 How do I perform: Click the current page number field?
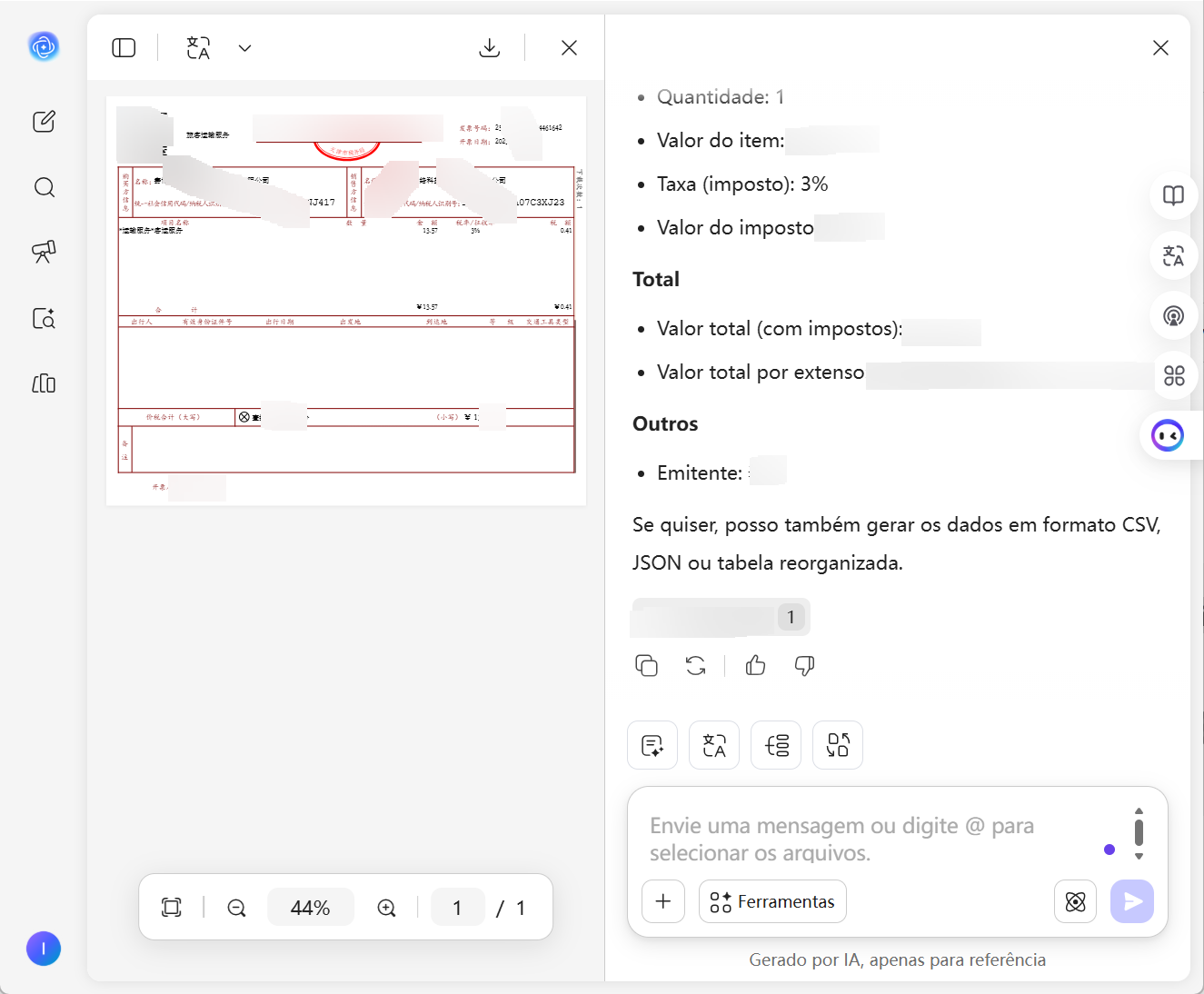(457, 908)
